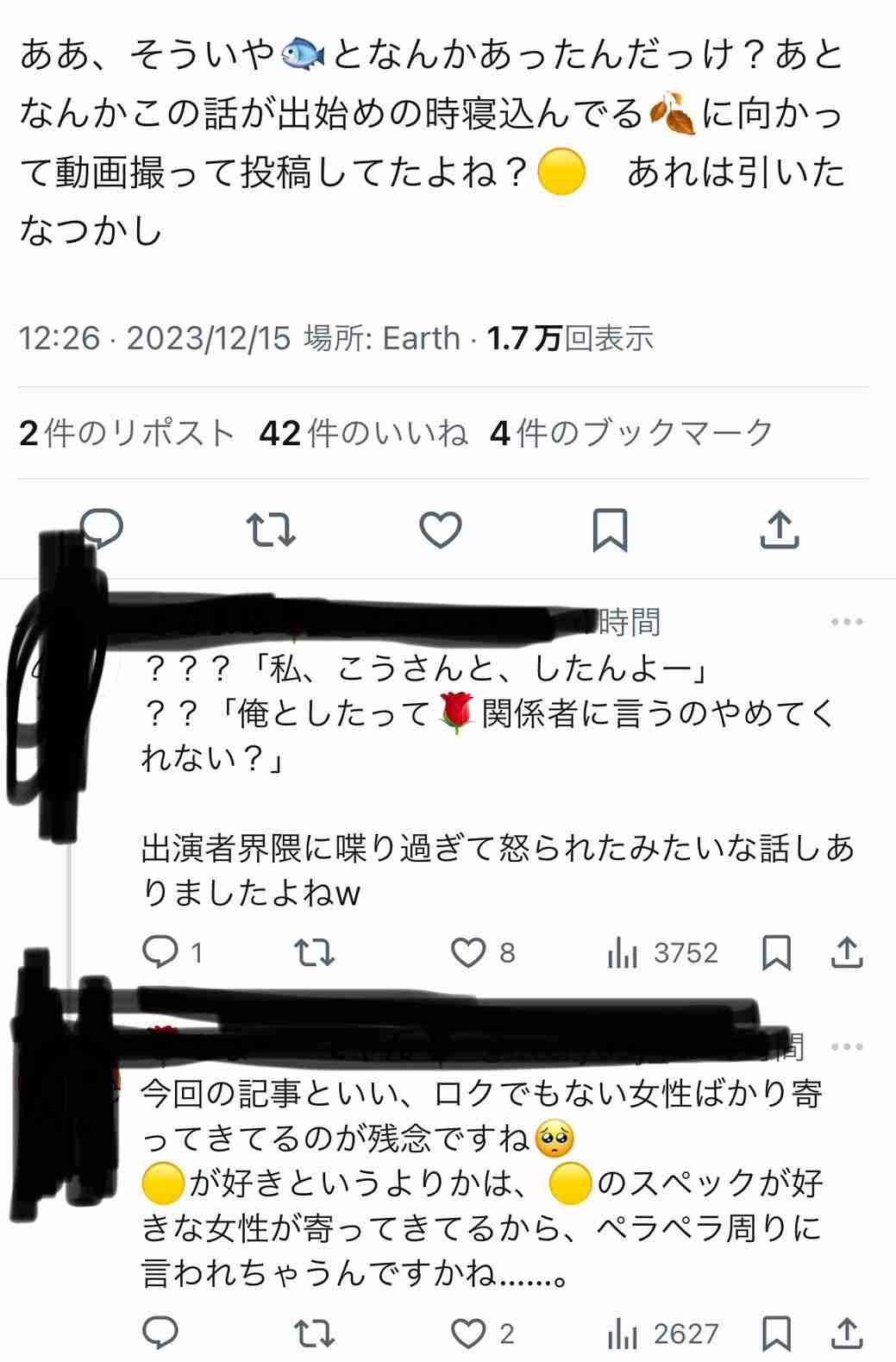View analytics of the first reply showing 3752

662,953
